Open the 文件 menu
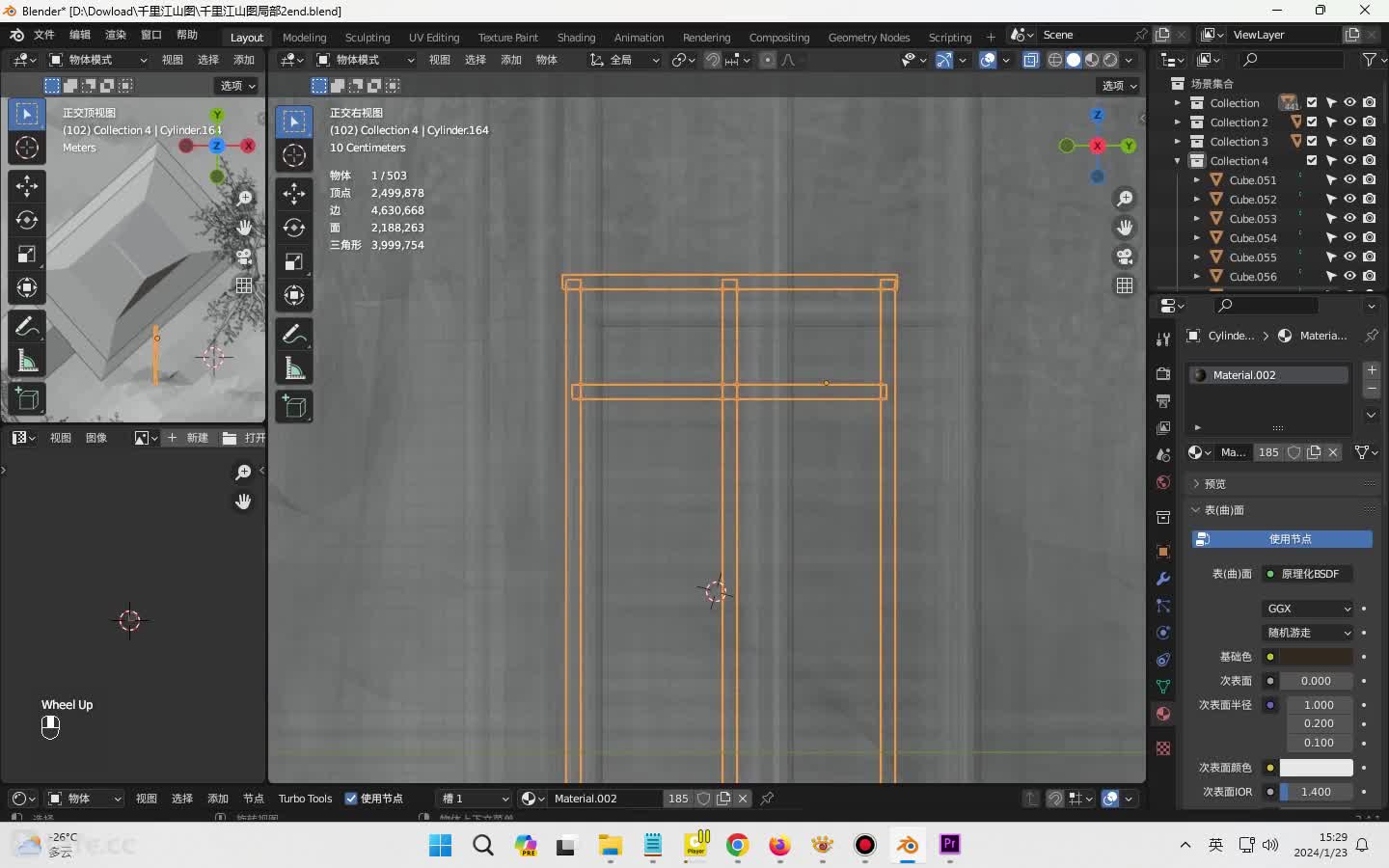The width and height of the screenshot is (1389, 868). tap(44, 35)
